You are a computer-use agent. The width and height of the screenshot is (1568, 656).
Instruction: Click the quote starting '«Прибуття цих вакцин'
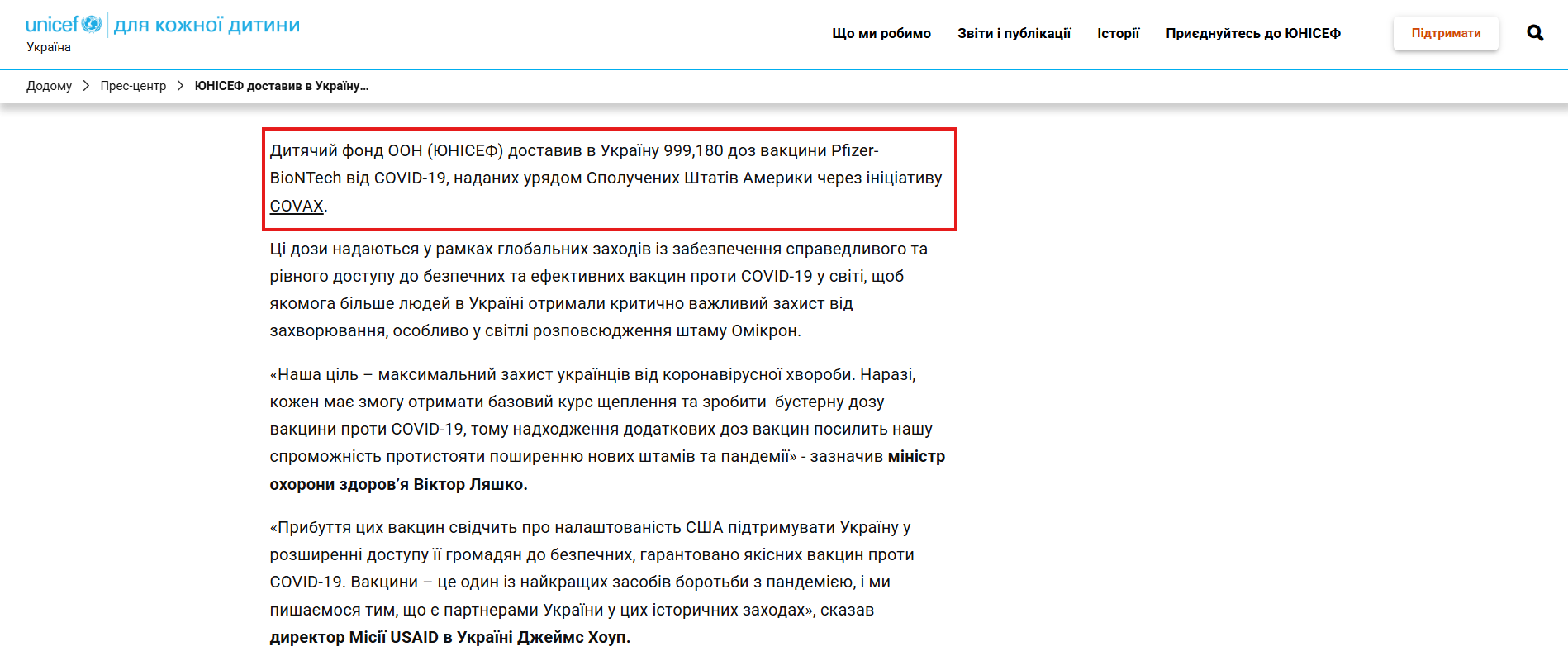[592, 582]
